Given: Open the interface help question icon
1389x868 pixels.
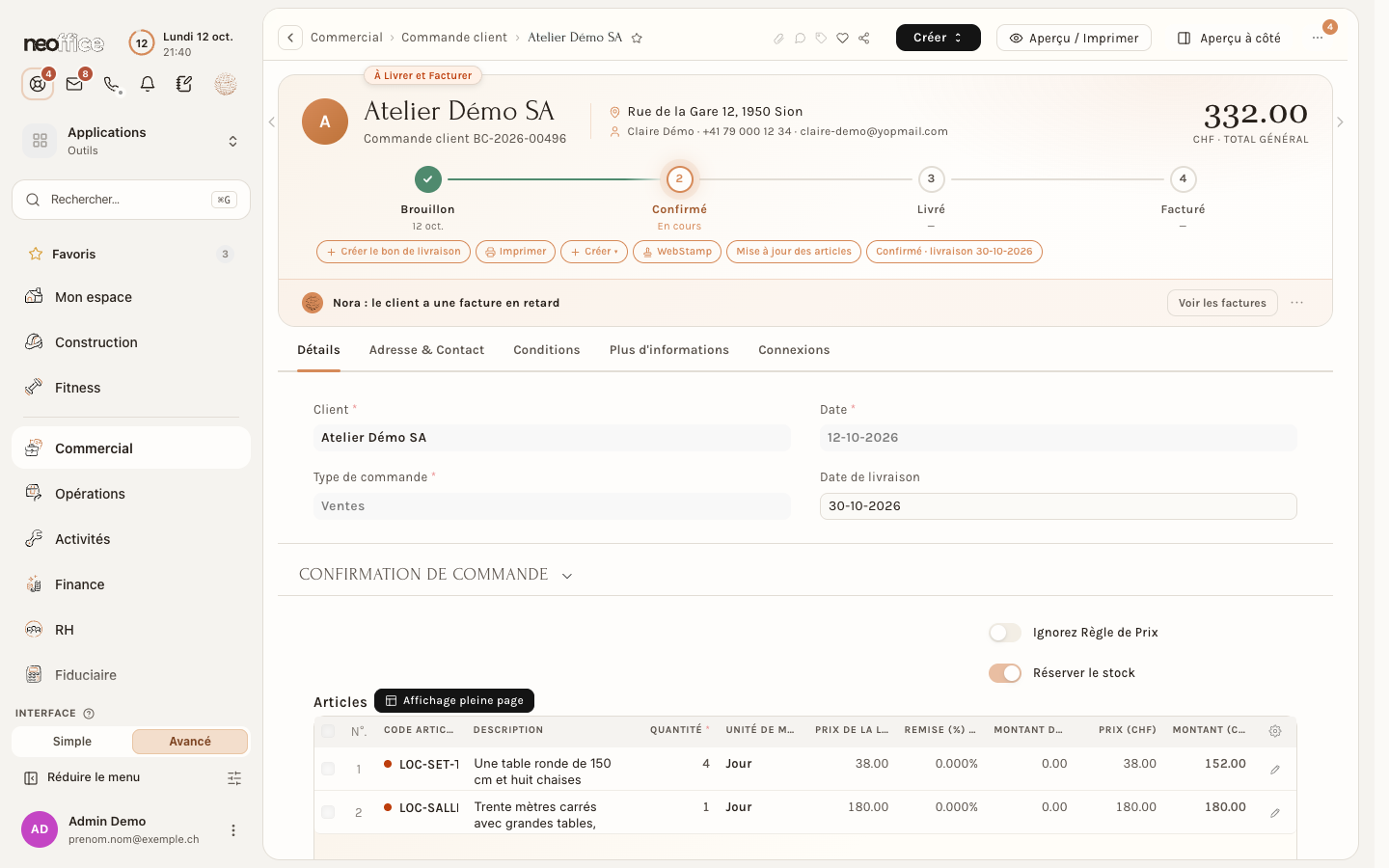Looking at the screenshot, I should (x=89, y=714).
